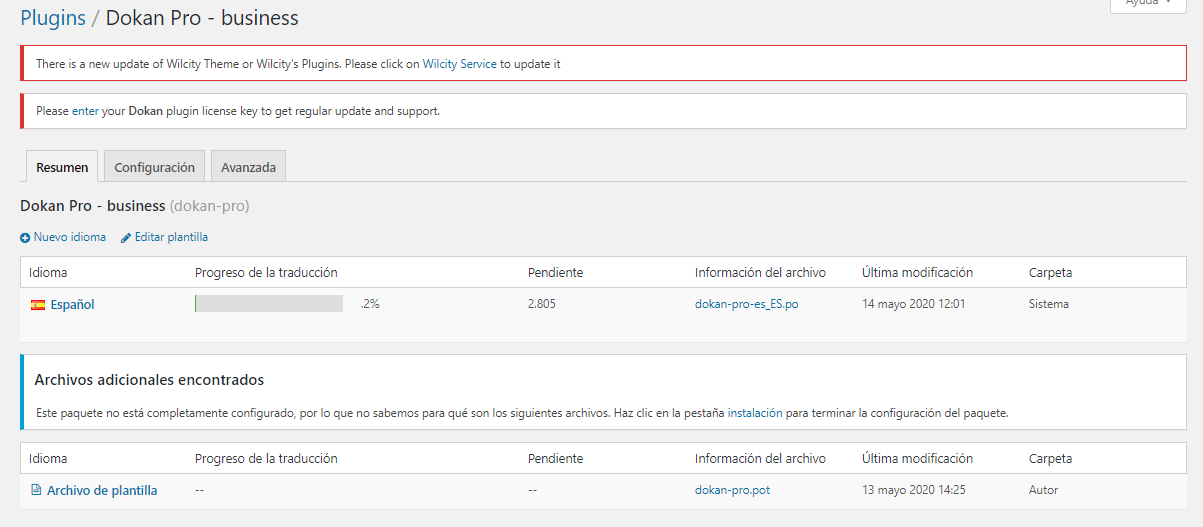This screenshot has height=527, width=1203.
Task: Click the '14 mayo 2020 12:01' date
Action: [x=913, y=304]
